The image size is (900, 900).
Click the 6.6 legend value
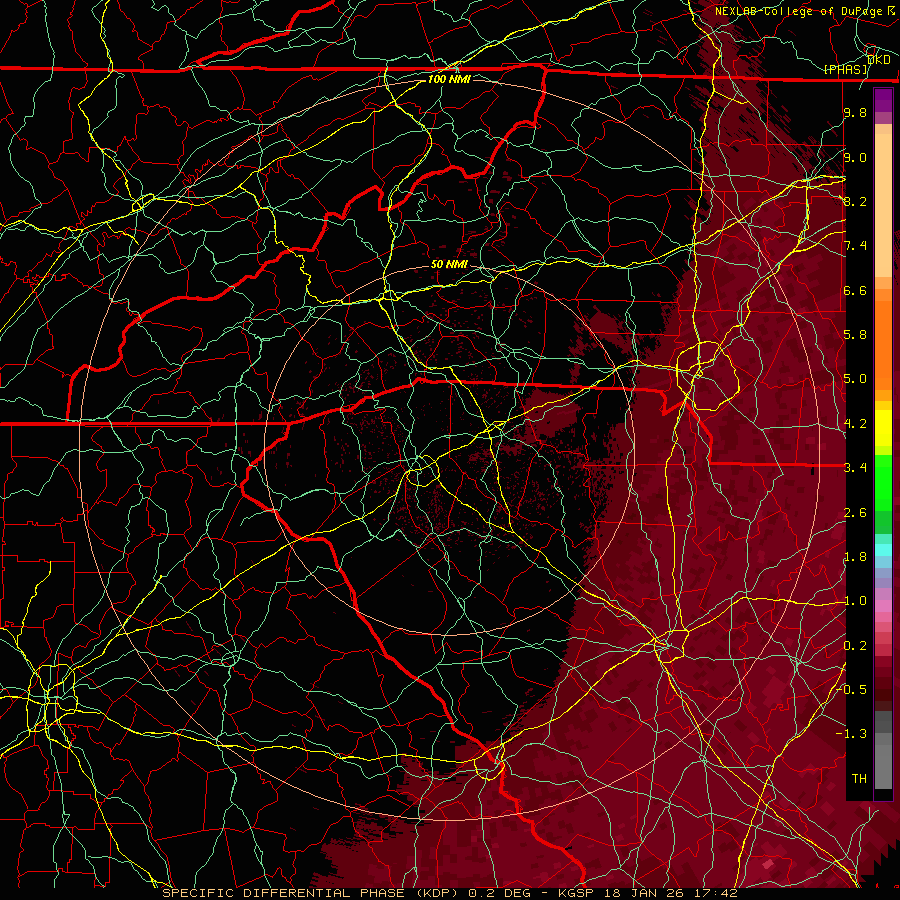coord(855,290)
